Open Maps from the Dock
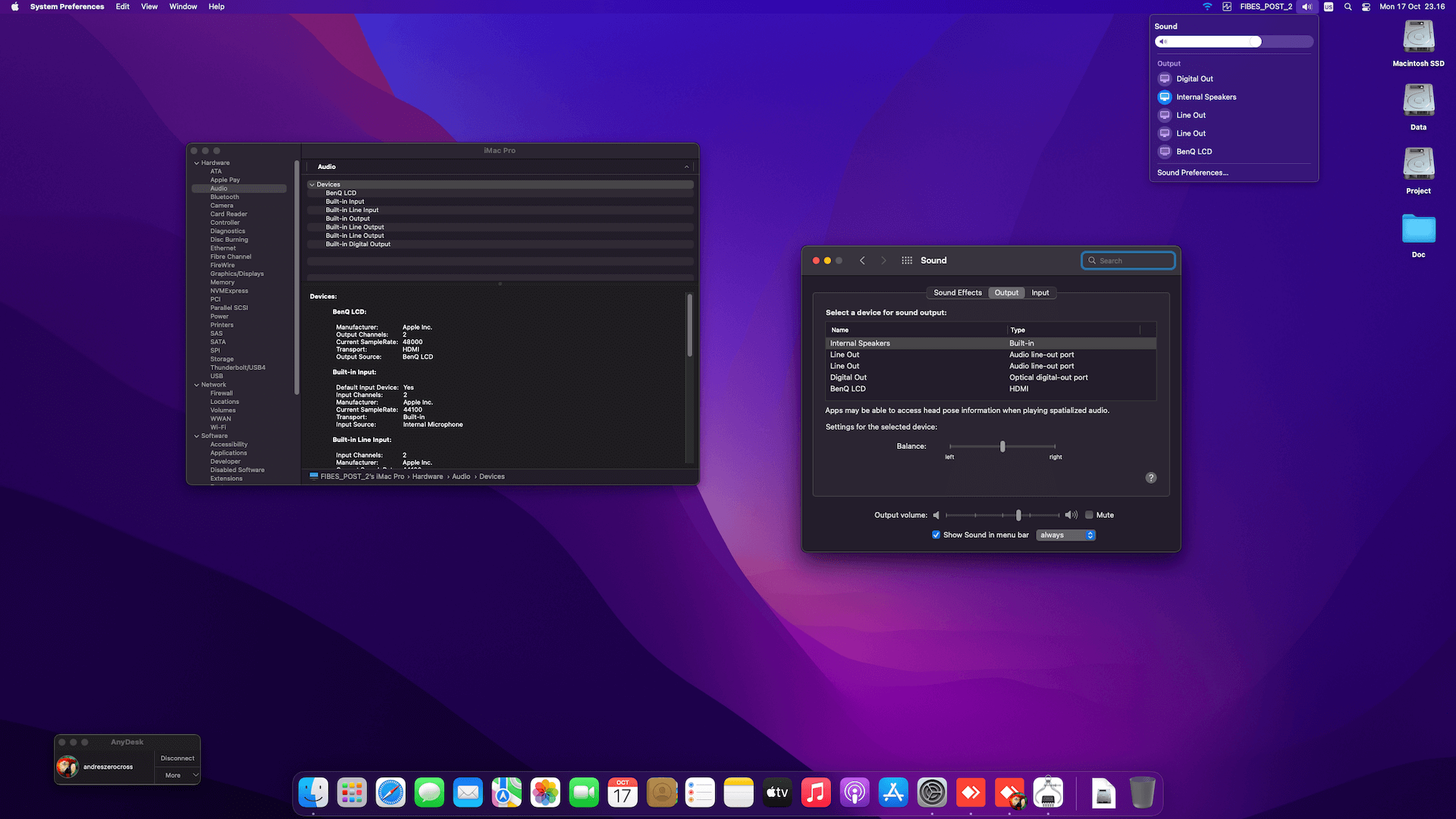1456x819 pixels. click(x=507, y=793)
